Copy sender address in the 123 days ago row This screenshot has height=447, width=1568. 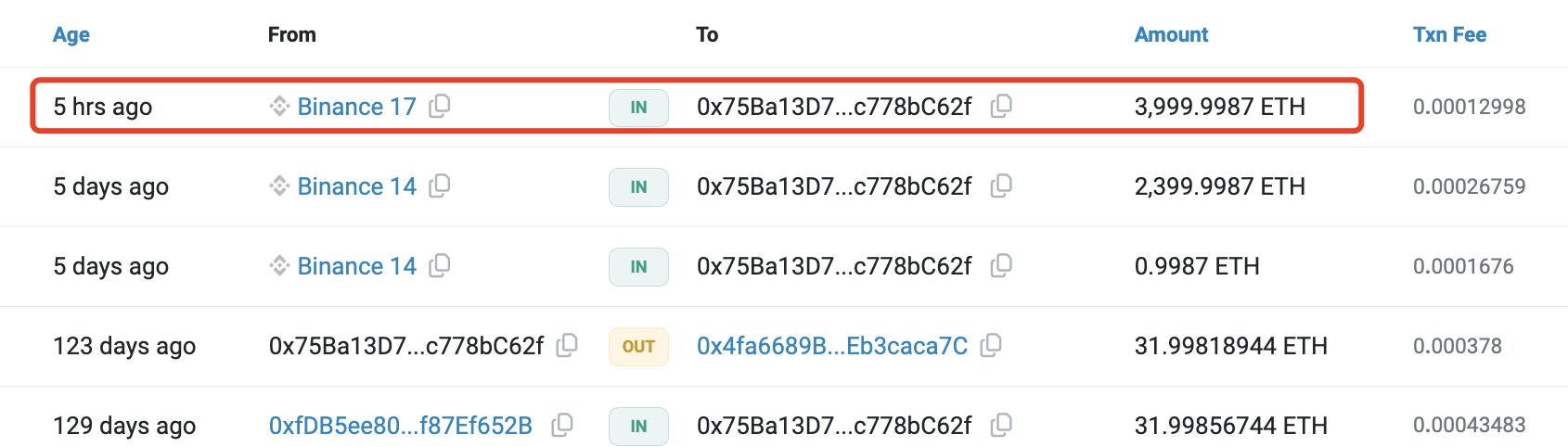pyautogui.click(x=567, y=345)
